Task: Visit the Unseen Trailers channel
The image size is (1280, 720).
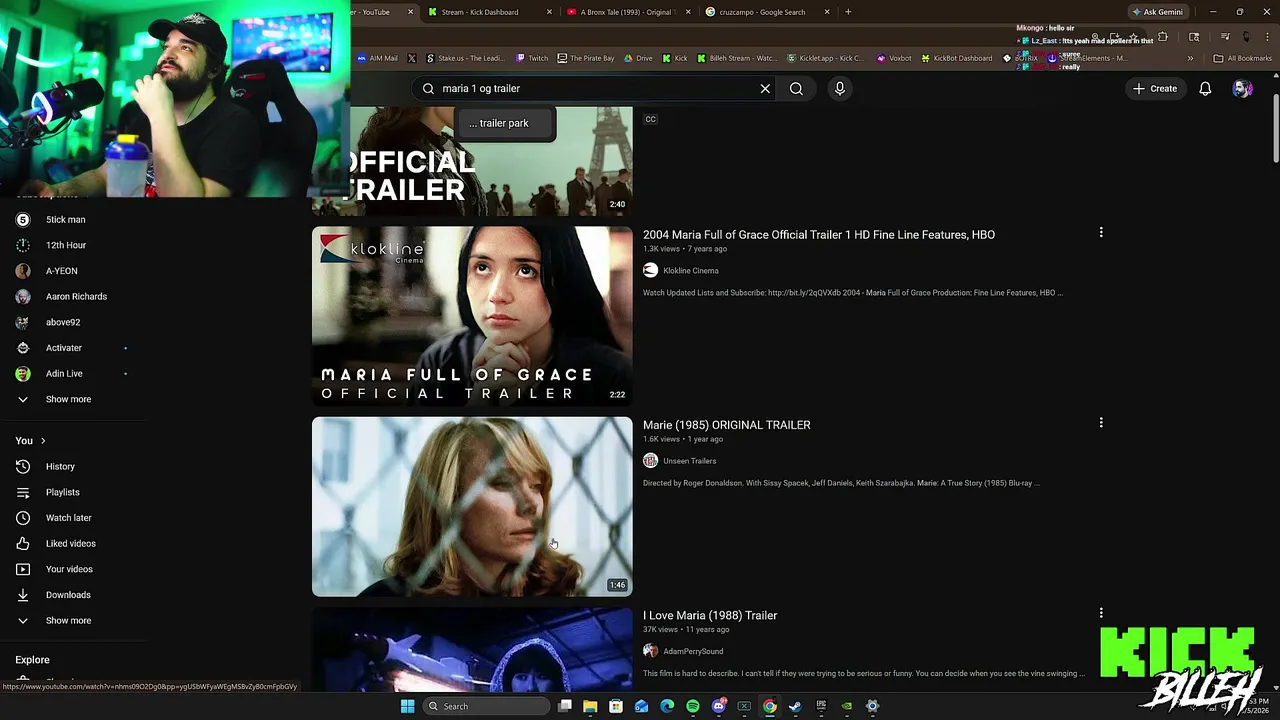Action: coord(689,461)
